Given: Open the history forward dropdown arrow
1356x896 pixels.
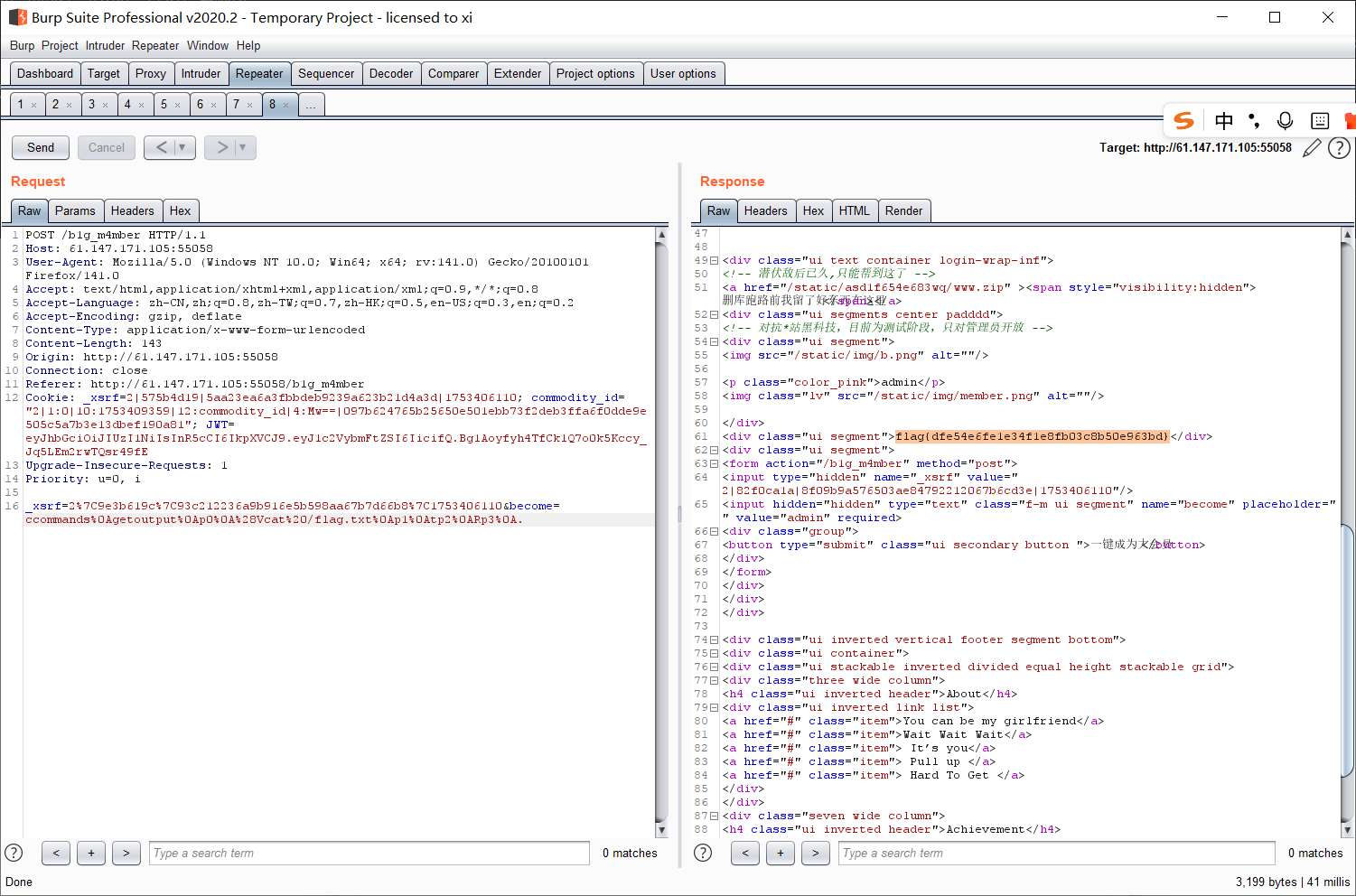Looking at the screenshot, I should point(244,147).
